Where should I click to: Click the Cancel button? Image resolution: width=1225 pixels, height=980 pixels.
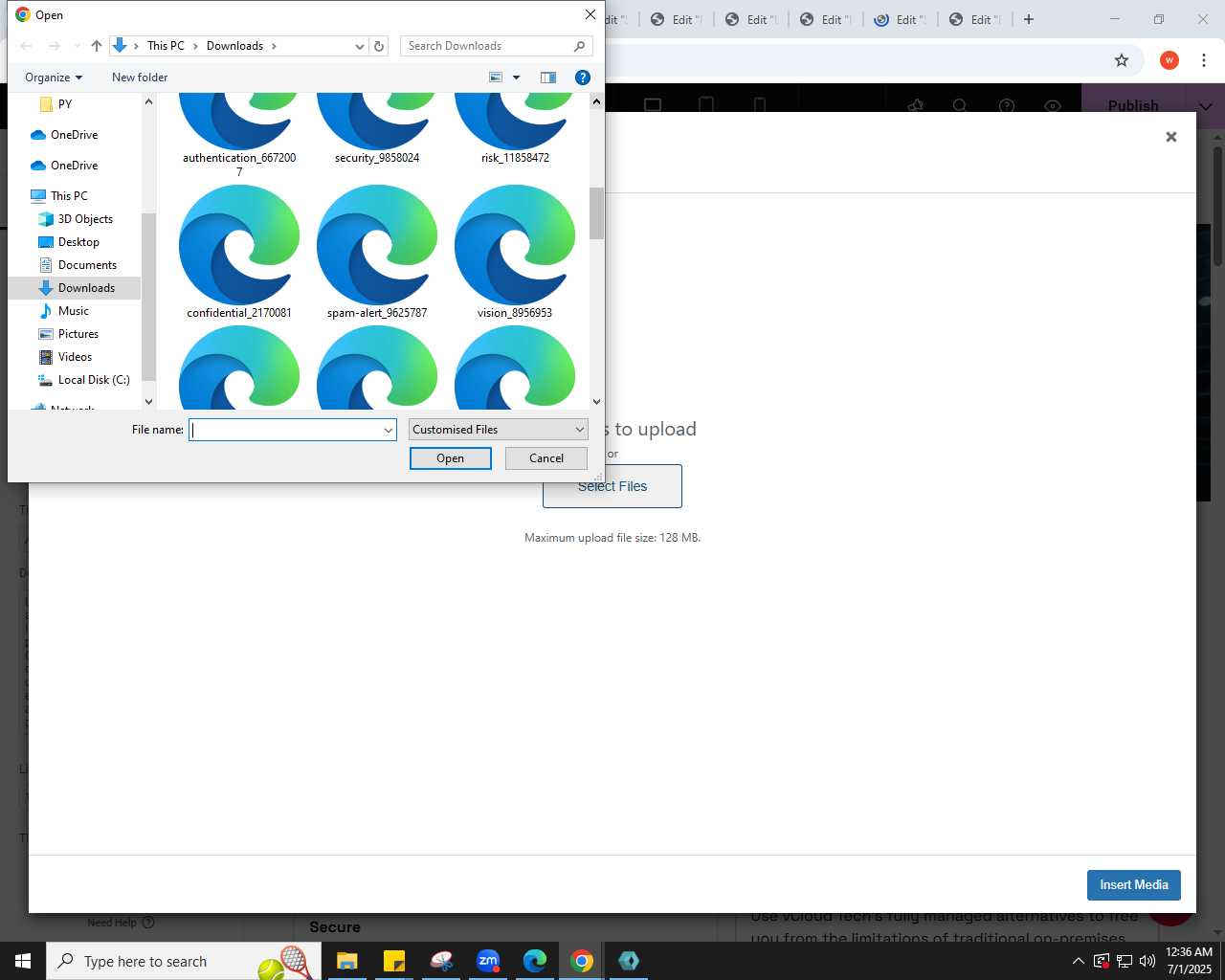tap(546, 458)
